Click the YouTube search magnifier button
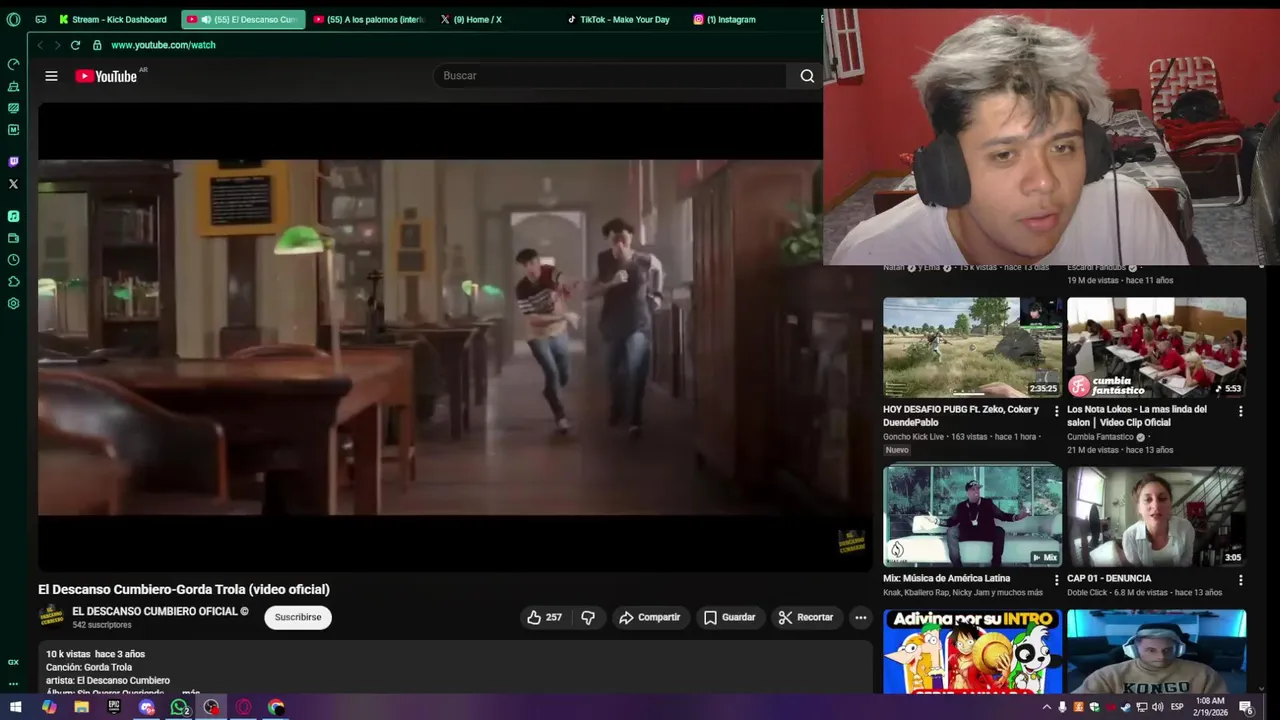This screenshot has height=720, width=1280. coord(807,76)
